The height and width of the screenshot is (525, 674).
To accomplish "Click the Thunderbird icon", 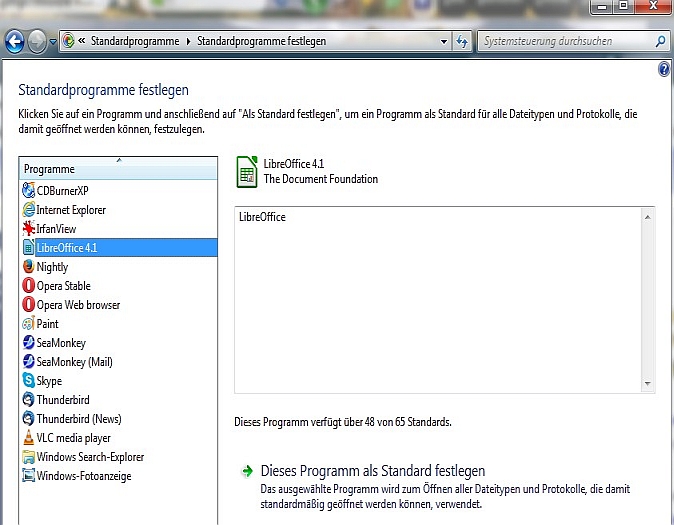I will click(28, 399).
